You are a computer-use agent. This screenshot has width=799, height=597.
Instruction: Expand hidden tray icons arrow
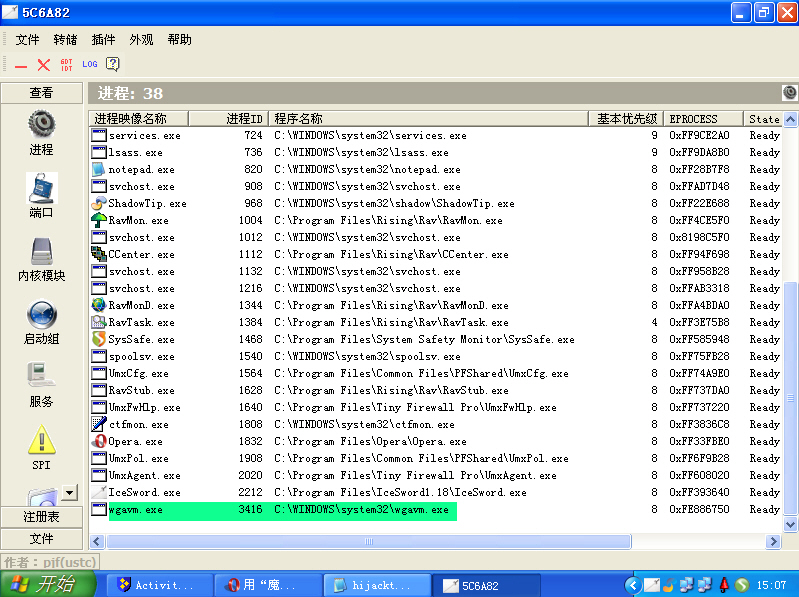click(x=633, y=585)
